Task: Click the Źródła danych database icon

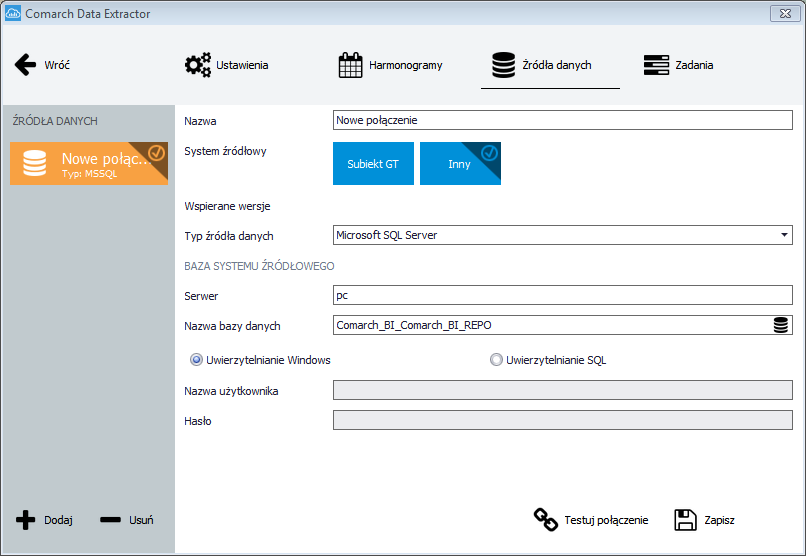Action: 503,65
